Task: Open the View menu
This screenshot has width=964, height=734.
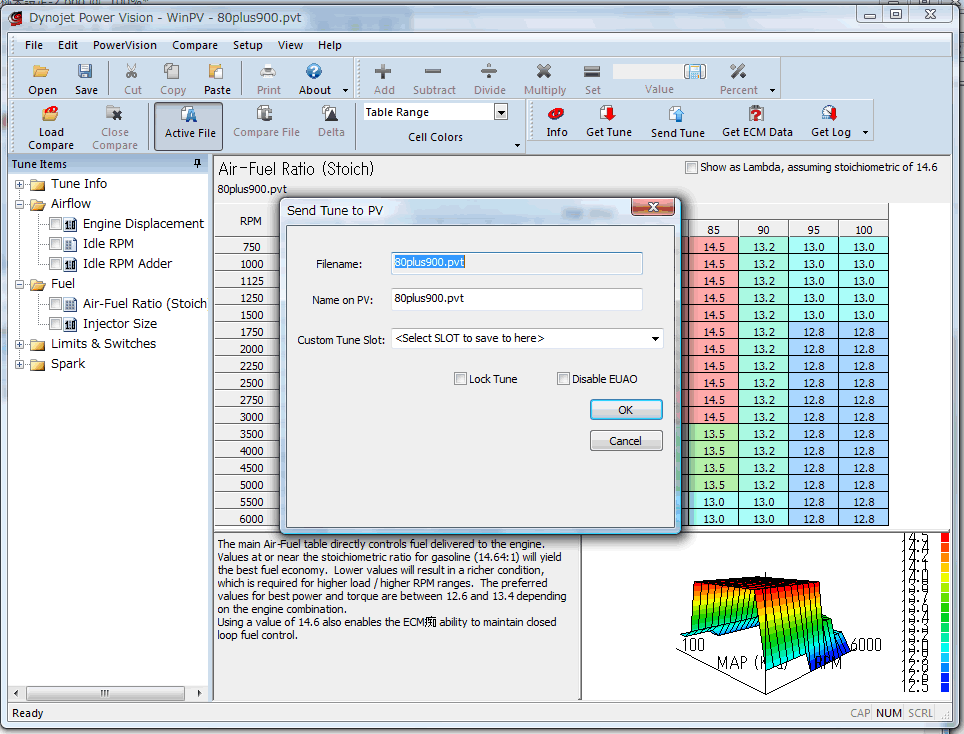Action: (x=290, y=45)
